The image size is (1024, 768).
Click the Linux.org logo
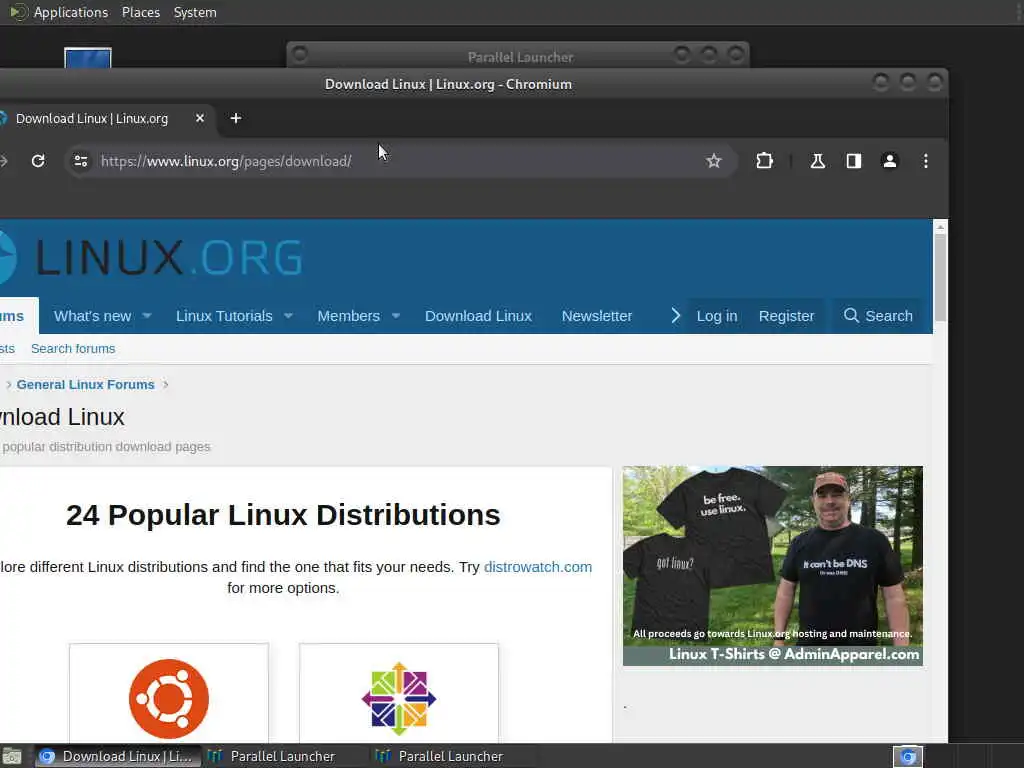point(152,257)
